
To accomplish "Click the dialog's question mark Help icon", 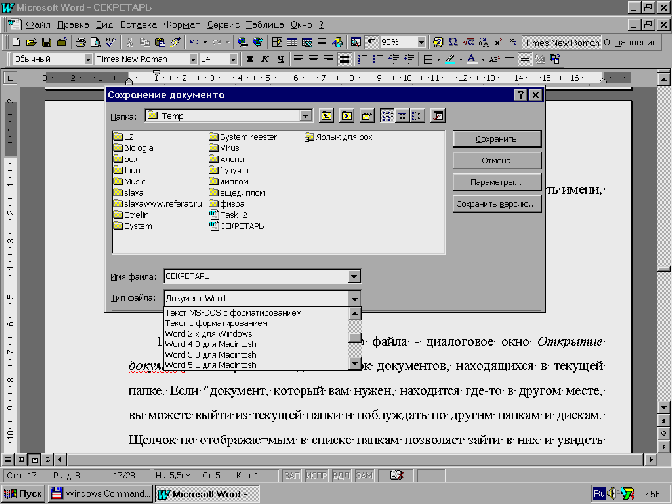I will (x=520, y=95).
